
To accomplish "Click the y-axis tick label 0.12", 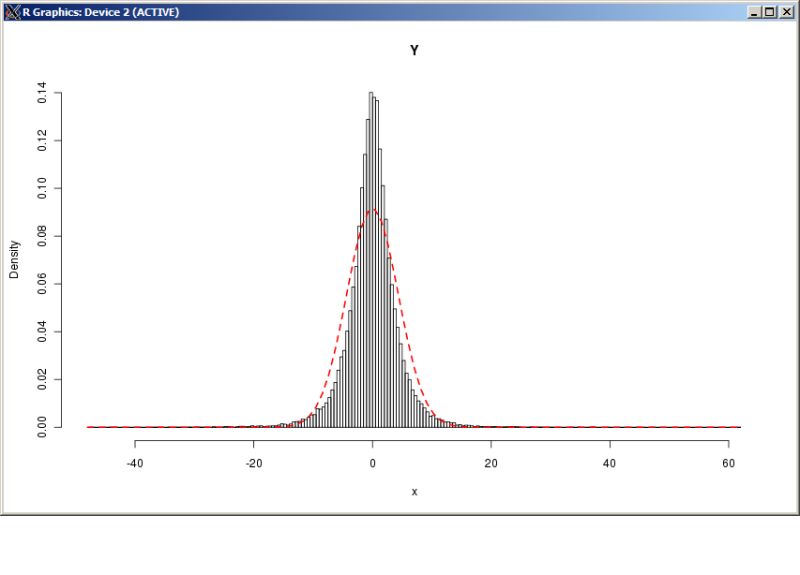I will pos(42,140).
